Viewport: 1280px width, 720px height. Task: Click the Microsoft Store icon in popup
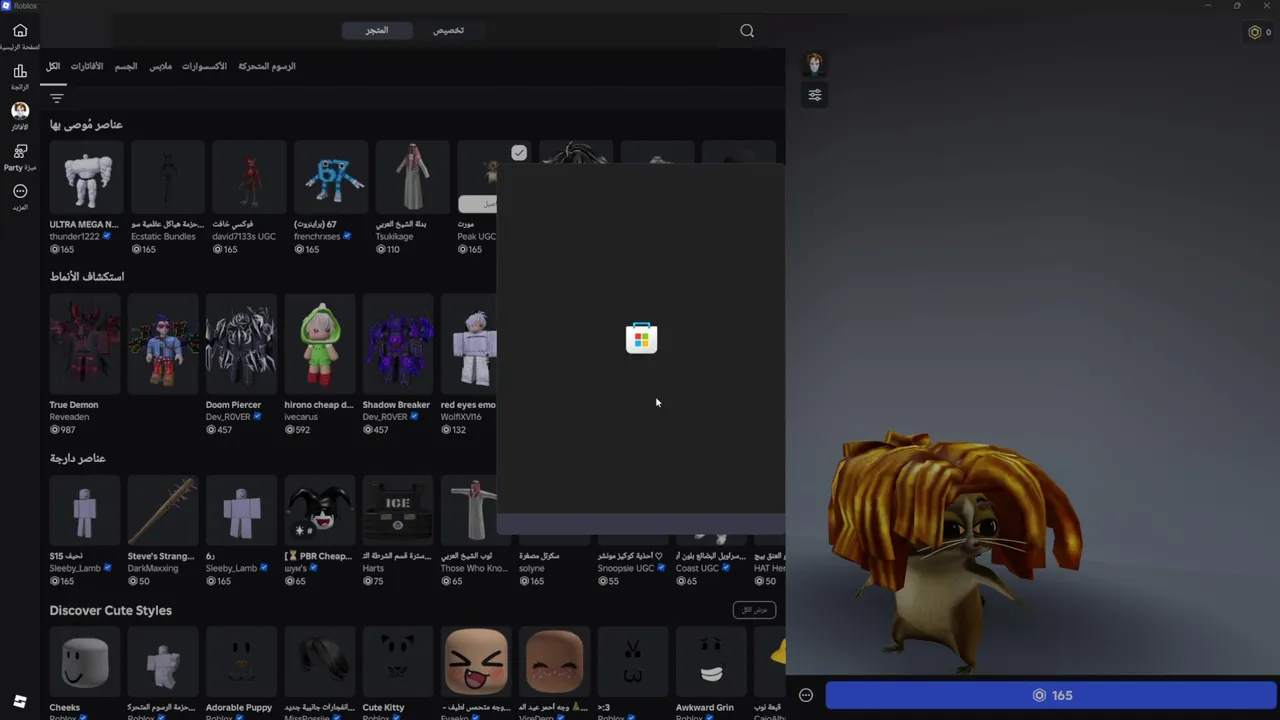click(x=642, y=338)
